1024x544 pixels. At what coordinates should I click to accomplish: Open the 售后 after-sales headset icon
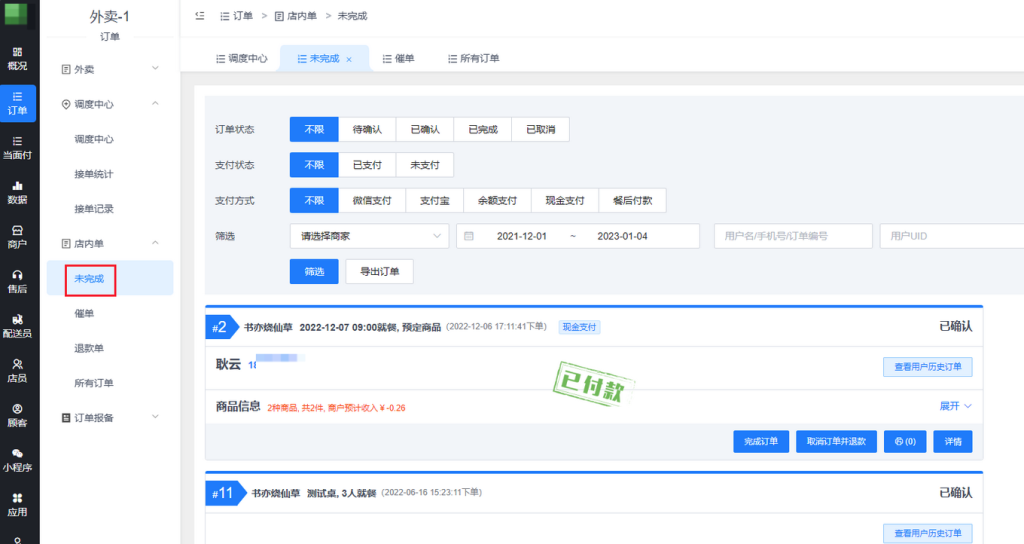pyautogui.click(x=17, y=281)
